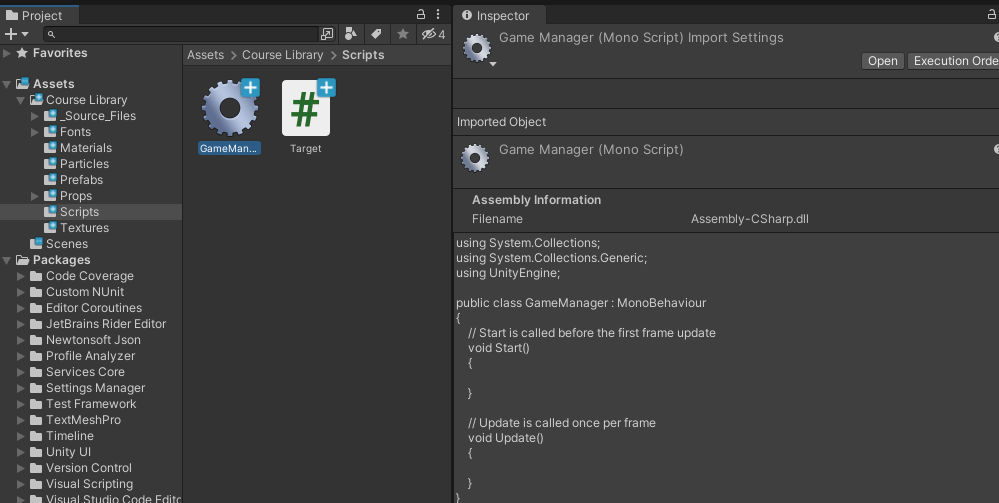Expand the Code Coverage package
The height and width of the screenshot is (503, 999).
(21, 276)
